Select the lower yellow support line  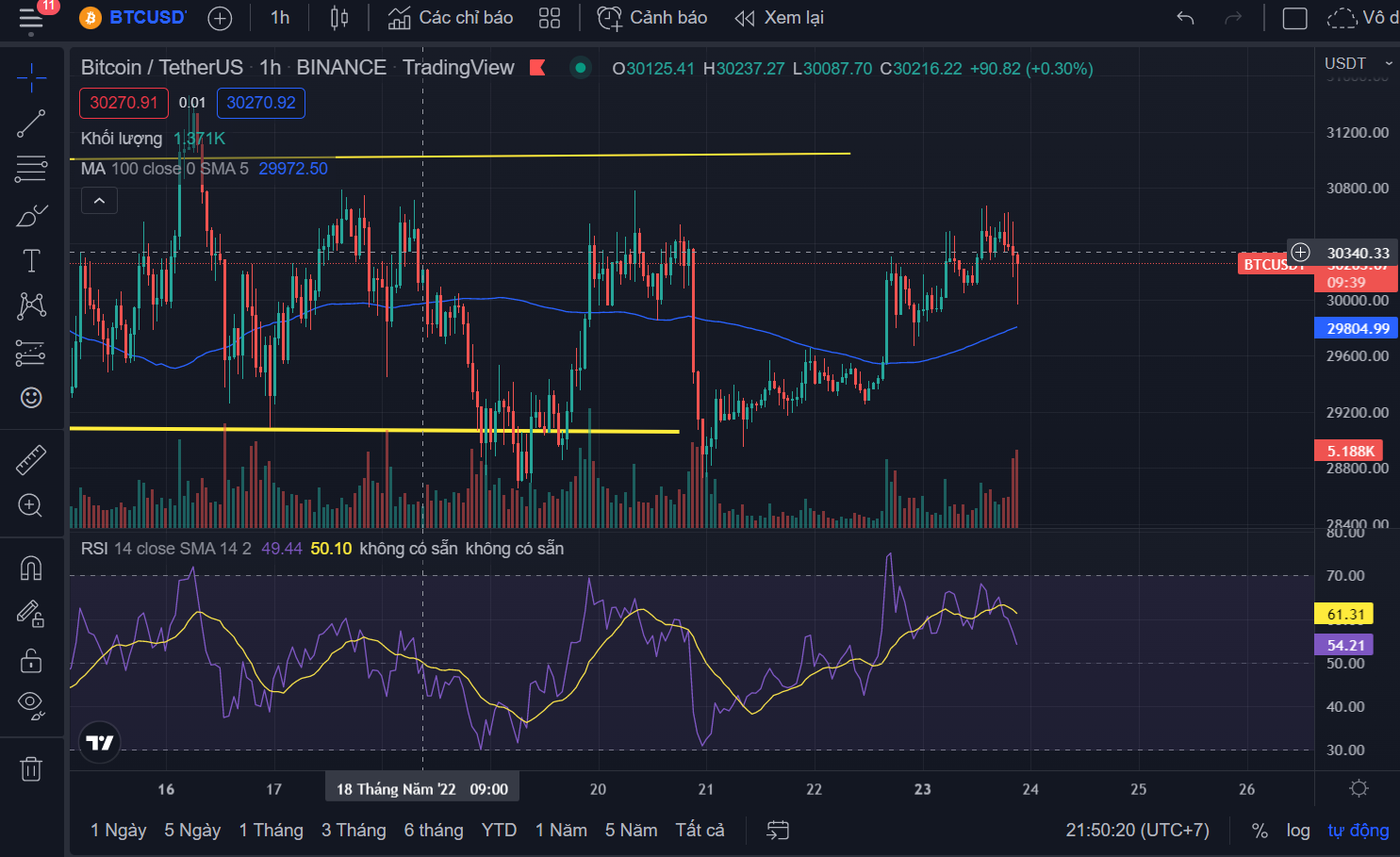[x=374, y=430]
